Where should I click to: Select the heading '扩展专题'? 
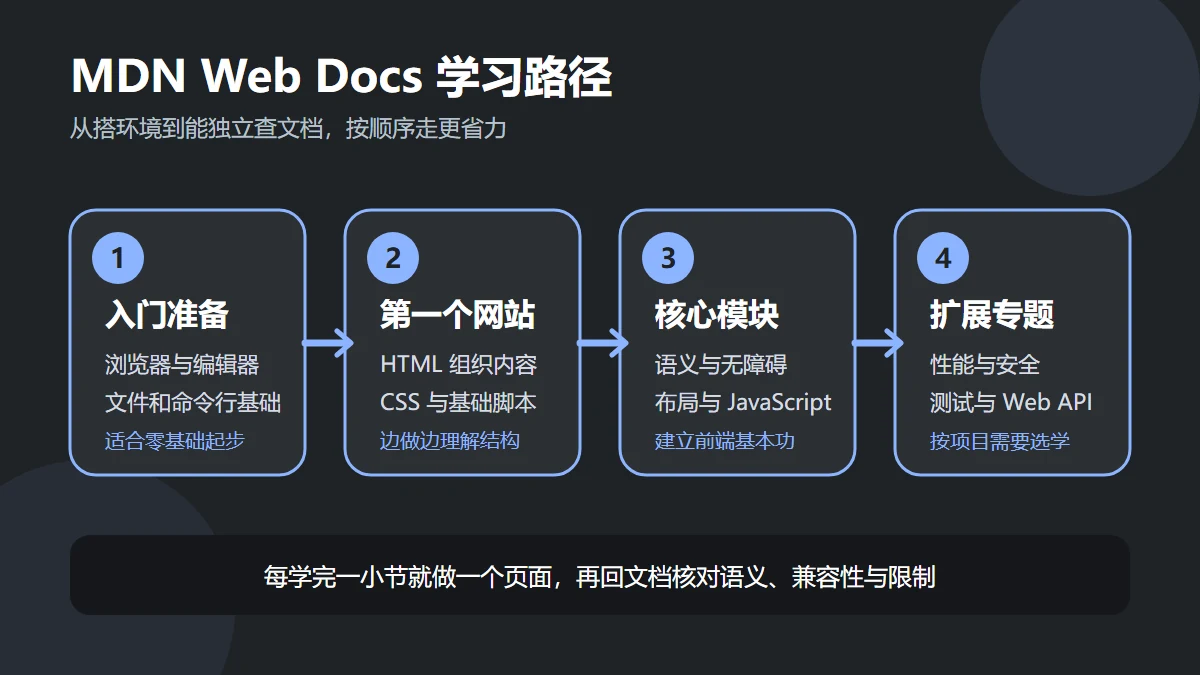click(x=992, y=315)
